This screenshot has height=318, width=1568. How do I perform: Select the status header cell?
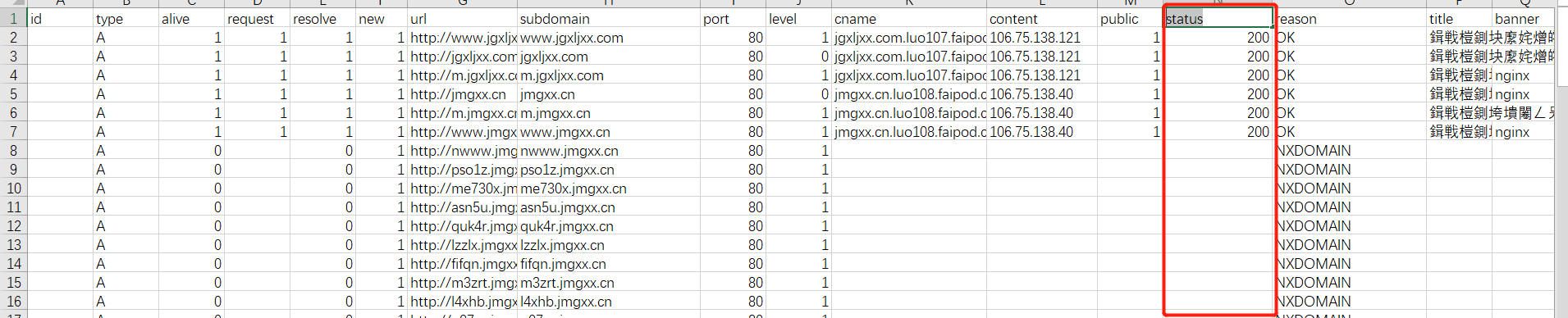pos(1218,19)
